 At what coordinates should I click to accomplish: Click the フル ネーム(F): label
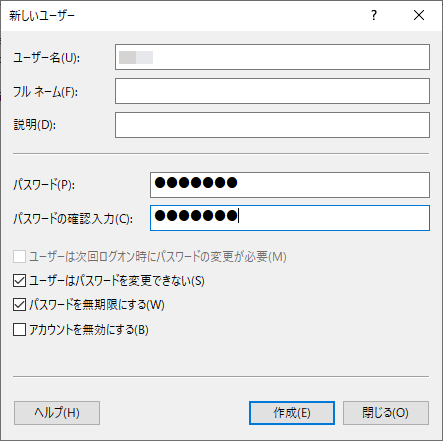click(x=45, y=92)
